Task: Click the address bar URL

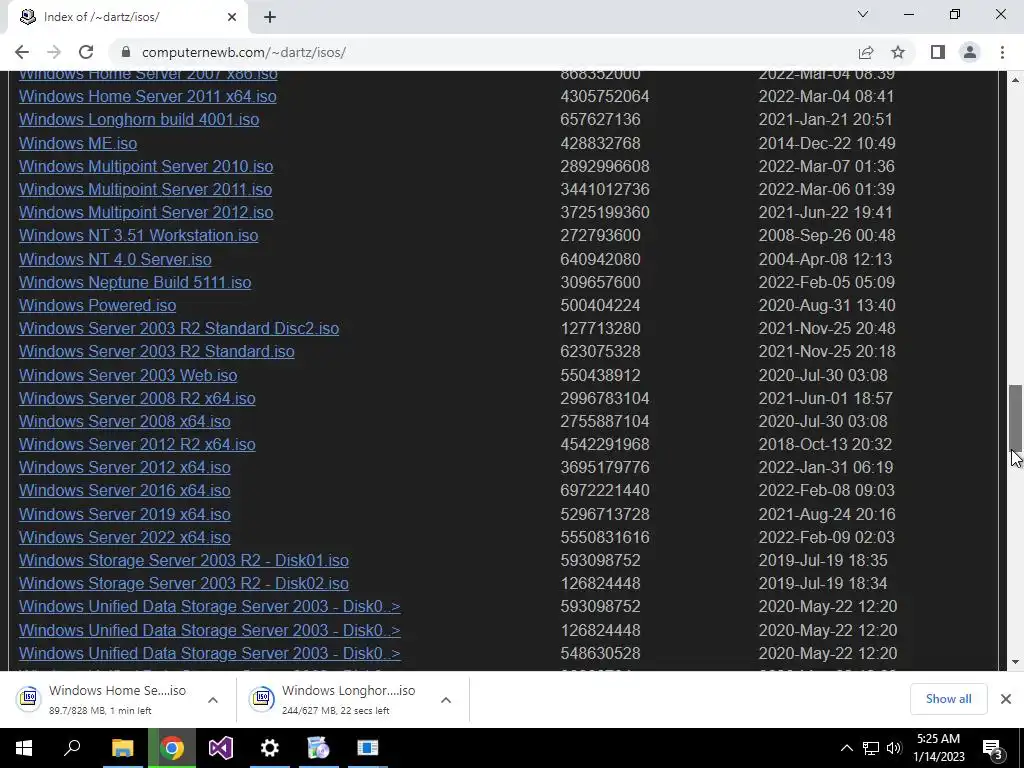Action: tap(244, 52)
